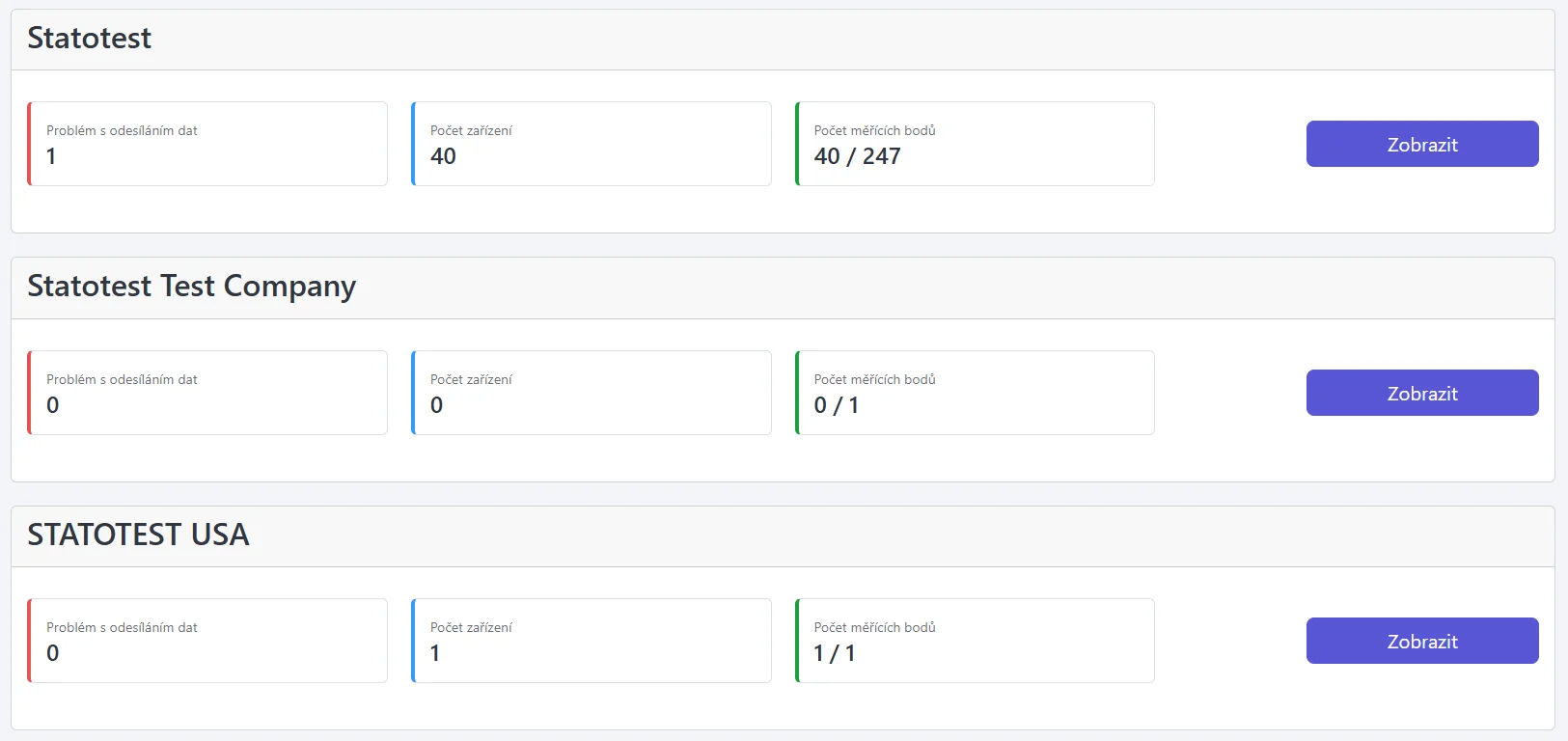
Task: Click Zobrazit button for Statotest
Action: coord(1421,144)
